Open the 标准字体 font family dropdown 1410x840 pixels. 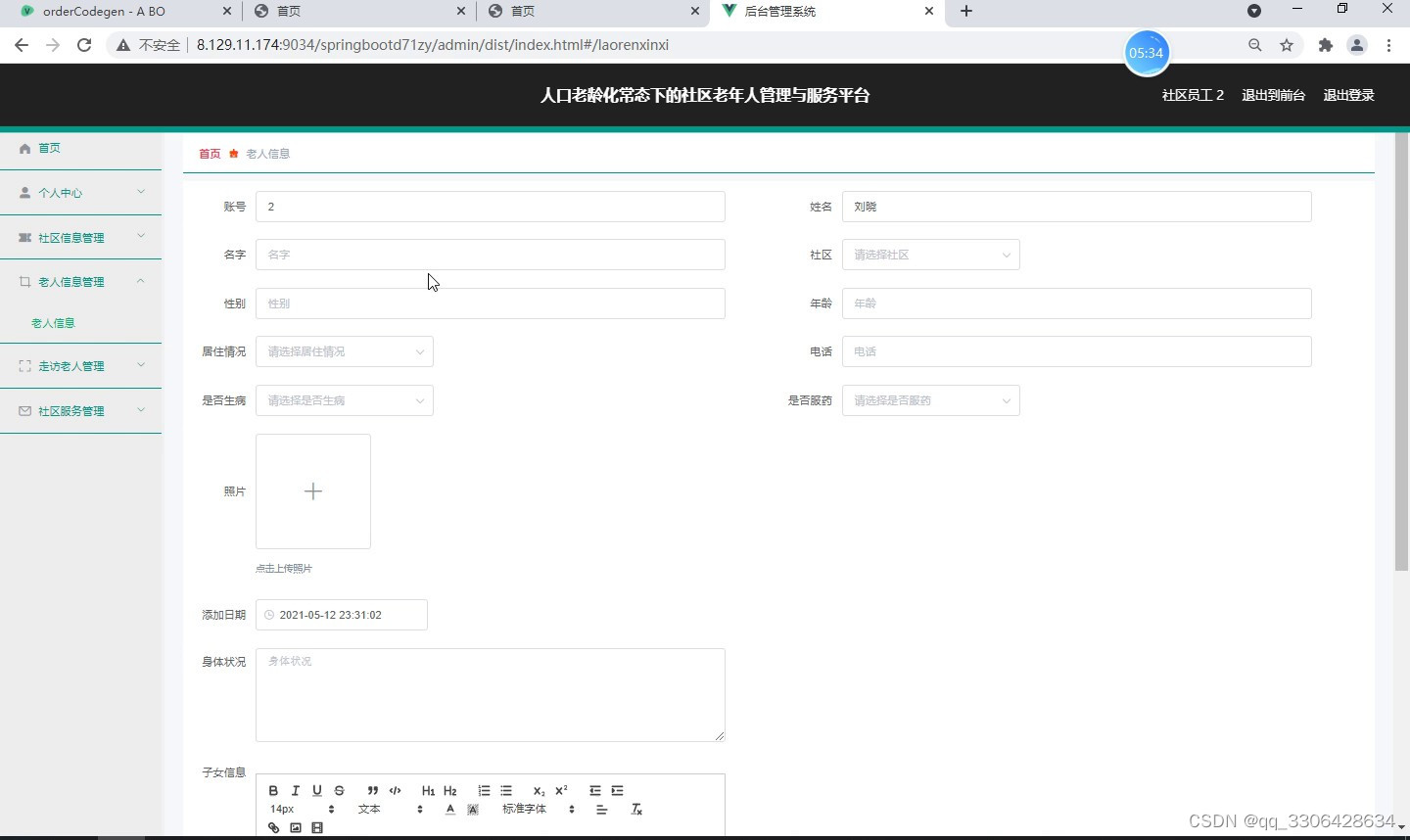[539, 809]
